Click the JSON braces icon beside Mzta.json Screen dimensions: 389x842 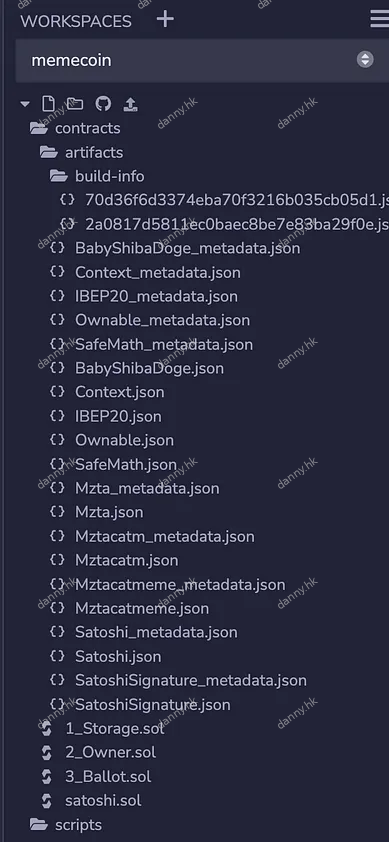tap(57, 512)
